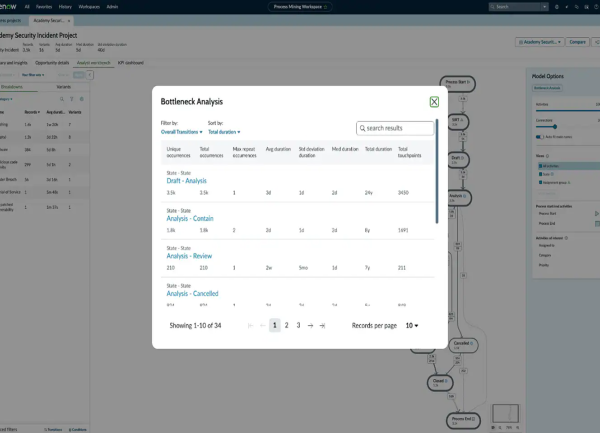Viewport: 600px width, 433px height.
Task: Click the Process Start play icon in Model Options
Action: point(597,213)
